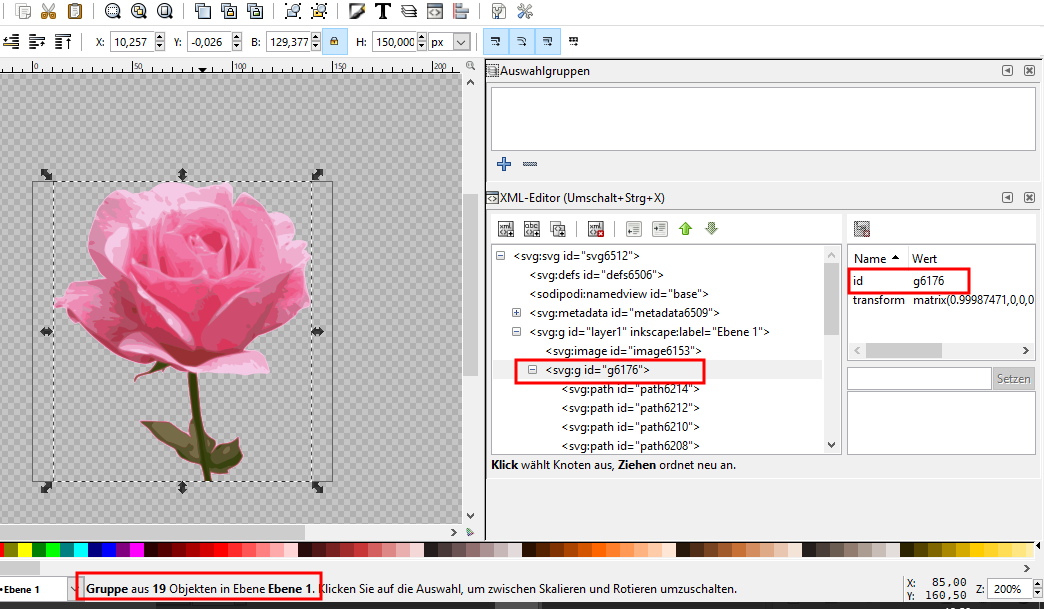The image size is (1044, 609).
Task: Delete the node via XML editor icon
Action: (596, 229)
